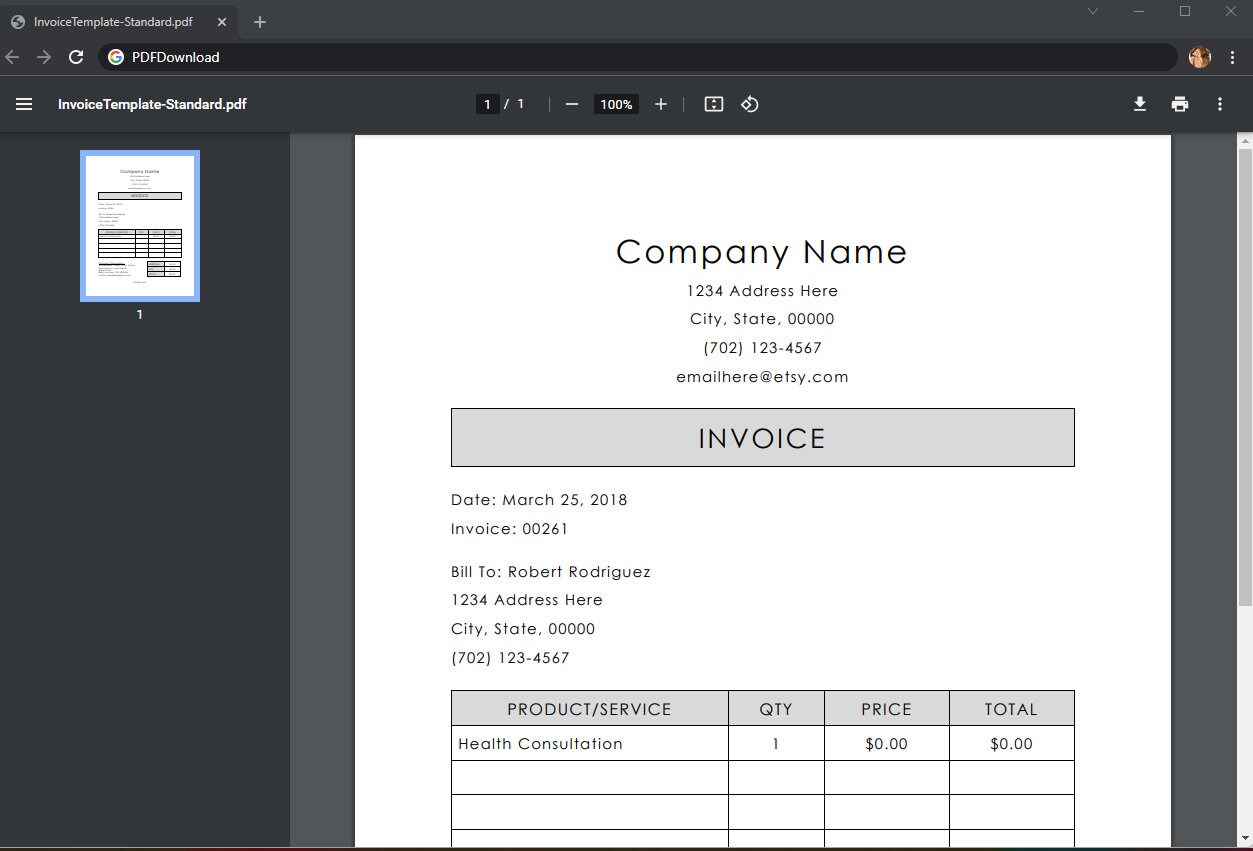Open a new browser tab

coord(259,21)
